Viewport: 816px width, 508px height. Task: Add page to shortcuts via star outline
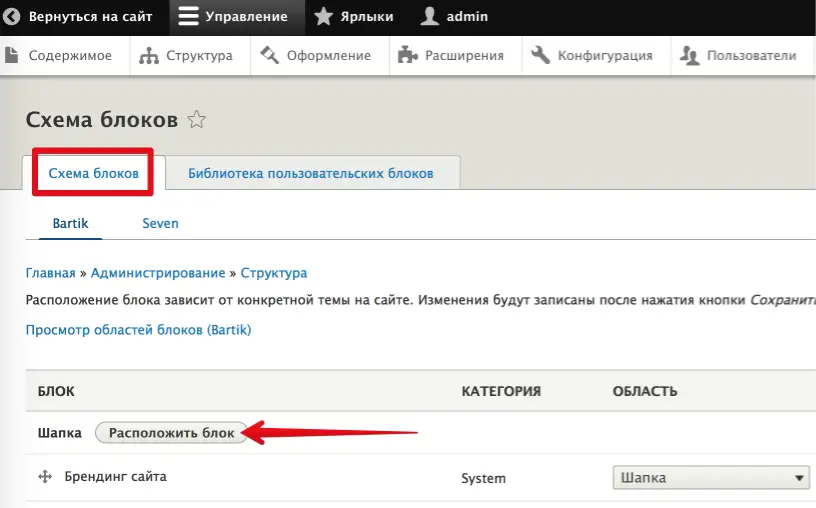pyautogui.click(x=197, y=121)
